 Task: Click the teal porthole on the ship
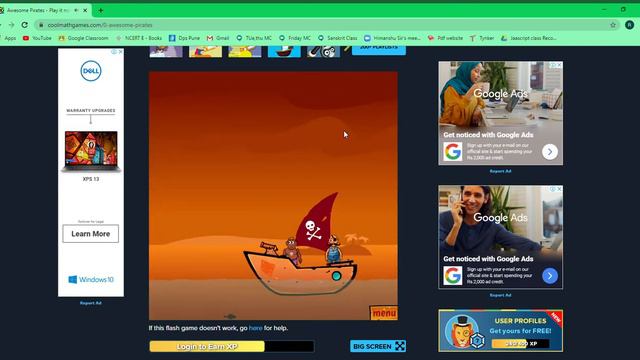pos(336,276)
